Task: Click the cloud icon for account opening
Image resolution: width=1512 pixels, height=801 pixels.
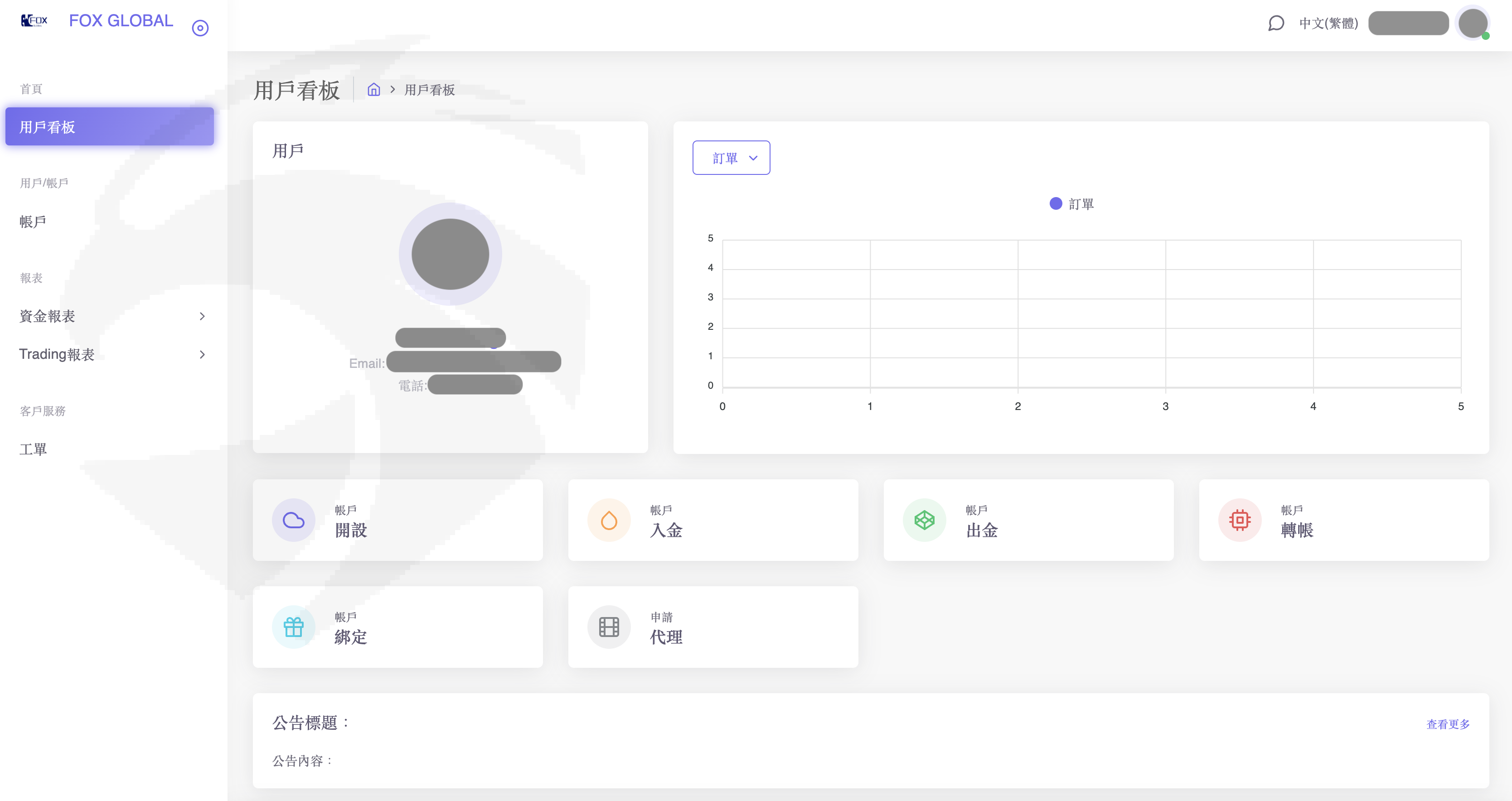Action: click(x=294, y=520)
